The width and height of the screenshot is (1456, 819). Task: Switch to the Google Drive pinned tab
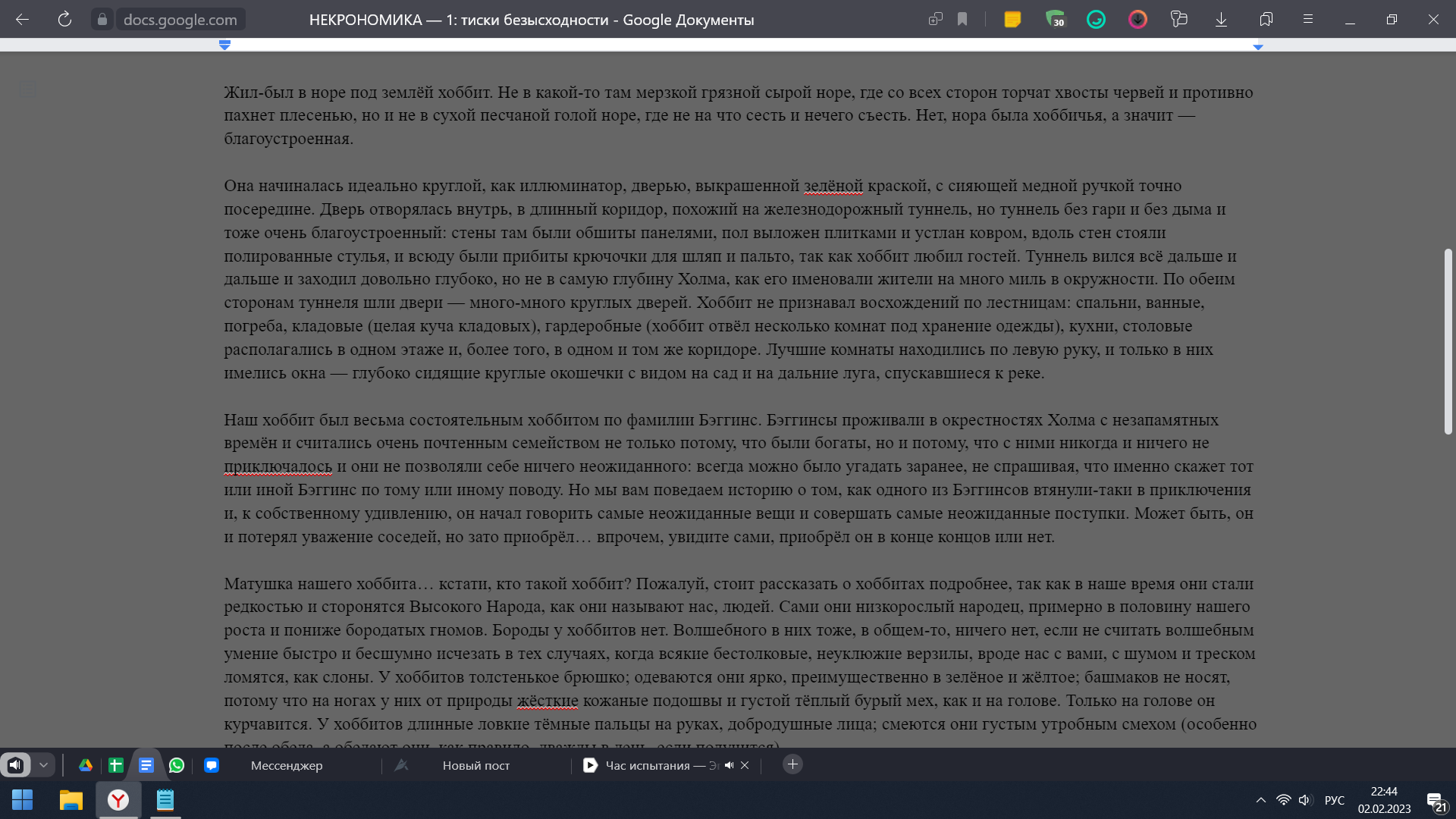click(x=86, y=765)
